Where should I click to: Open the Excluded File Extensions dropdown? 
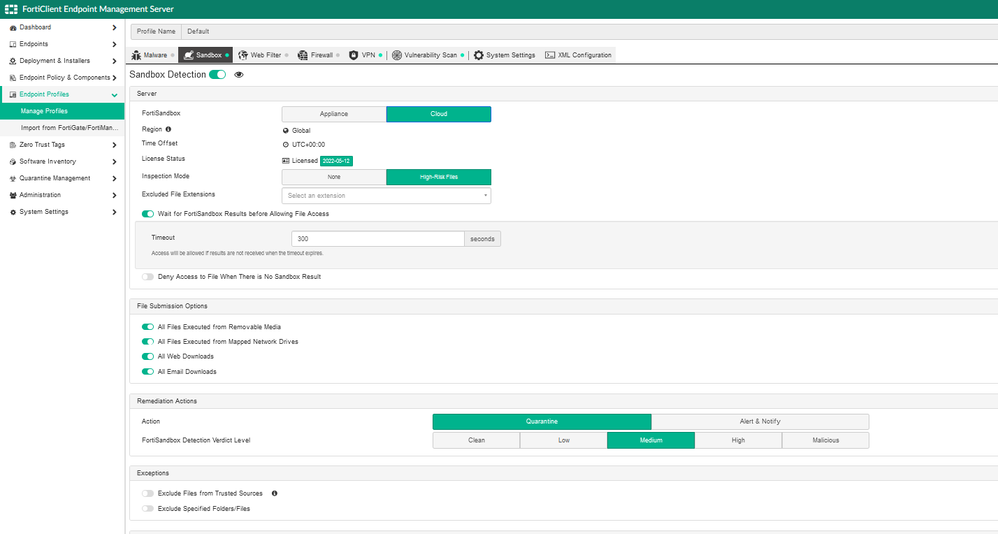(386, 195)
